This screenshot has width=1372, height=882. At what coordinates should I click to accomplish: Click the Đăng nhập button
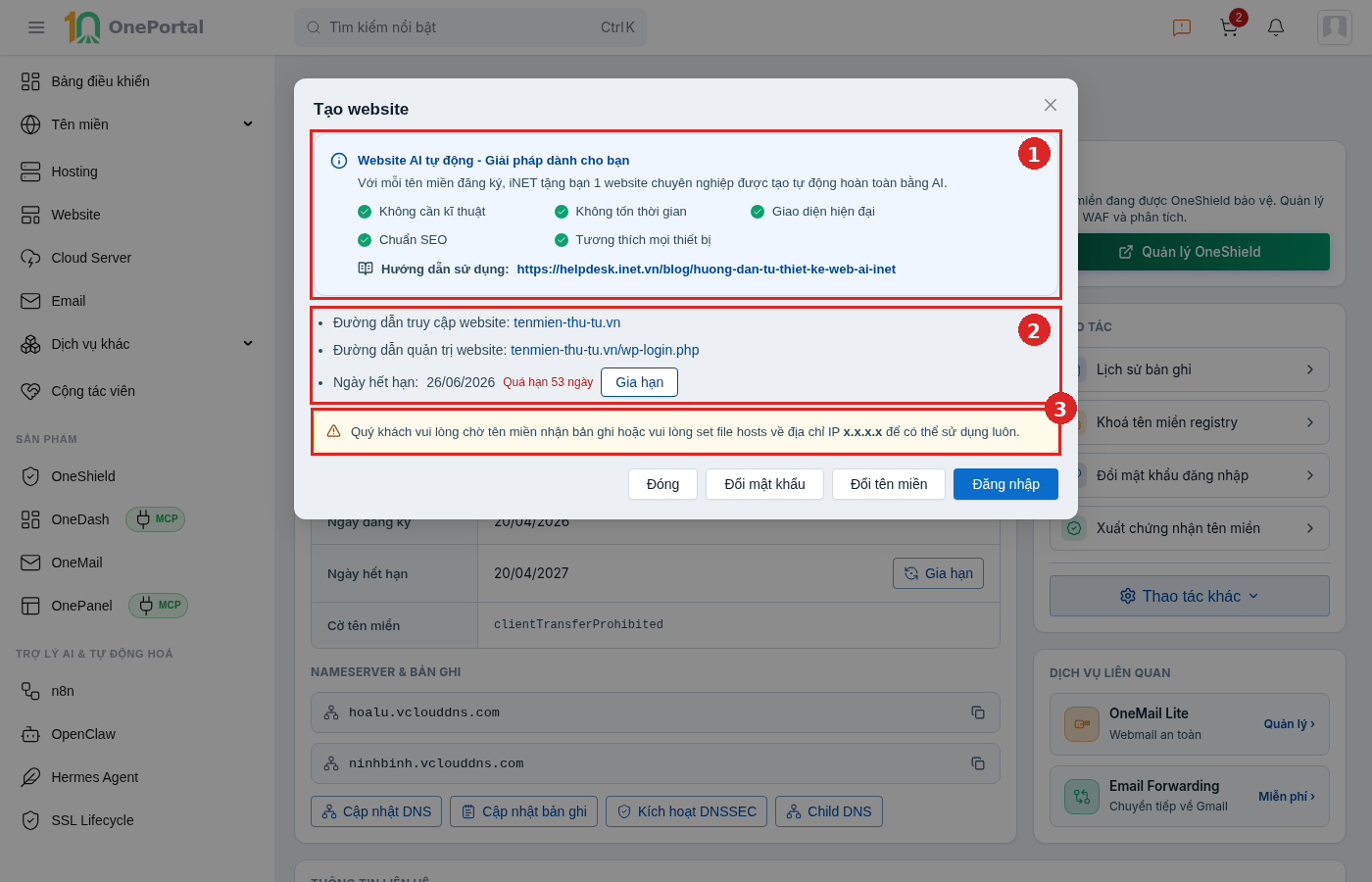[1005, 484]
